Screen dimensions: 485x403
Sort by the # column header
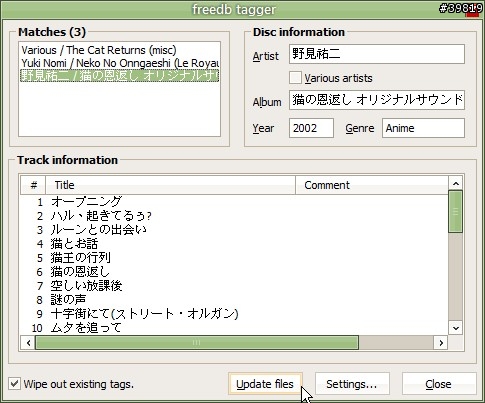click(x=33, y=185)
